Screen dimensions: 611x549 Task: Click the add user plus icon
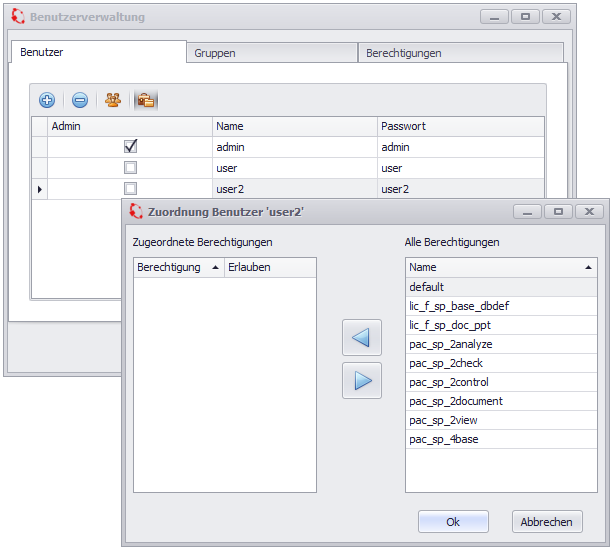point(47,100)
